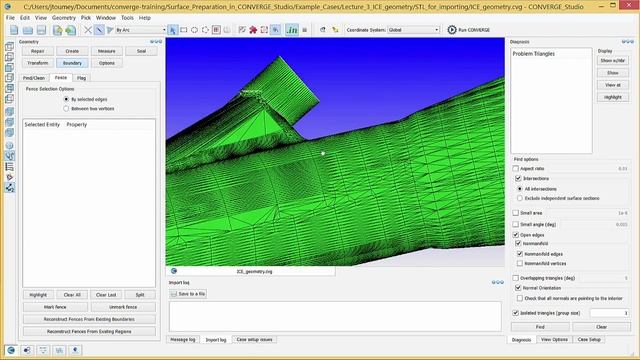Click the Mark fence button

click(x=55, y=307)
